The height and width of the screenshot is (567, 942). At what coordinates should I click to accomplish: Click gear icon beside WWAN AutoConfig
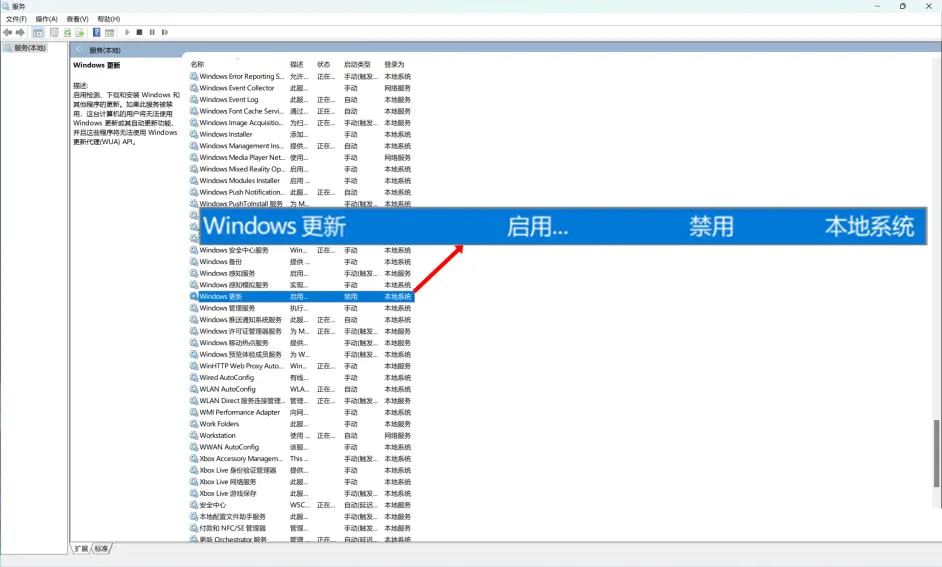(194, 447)
